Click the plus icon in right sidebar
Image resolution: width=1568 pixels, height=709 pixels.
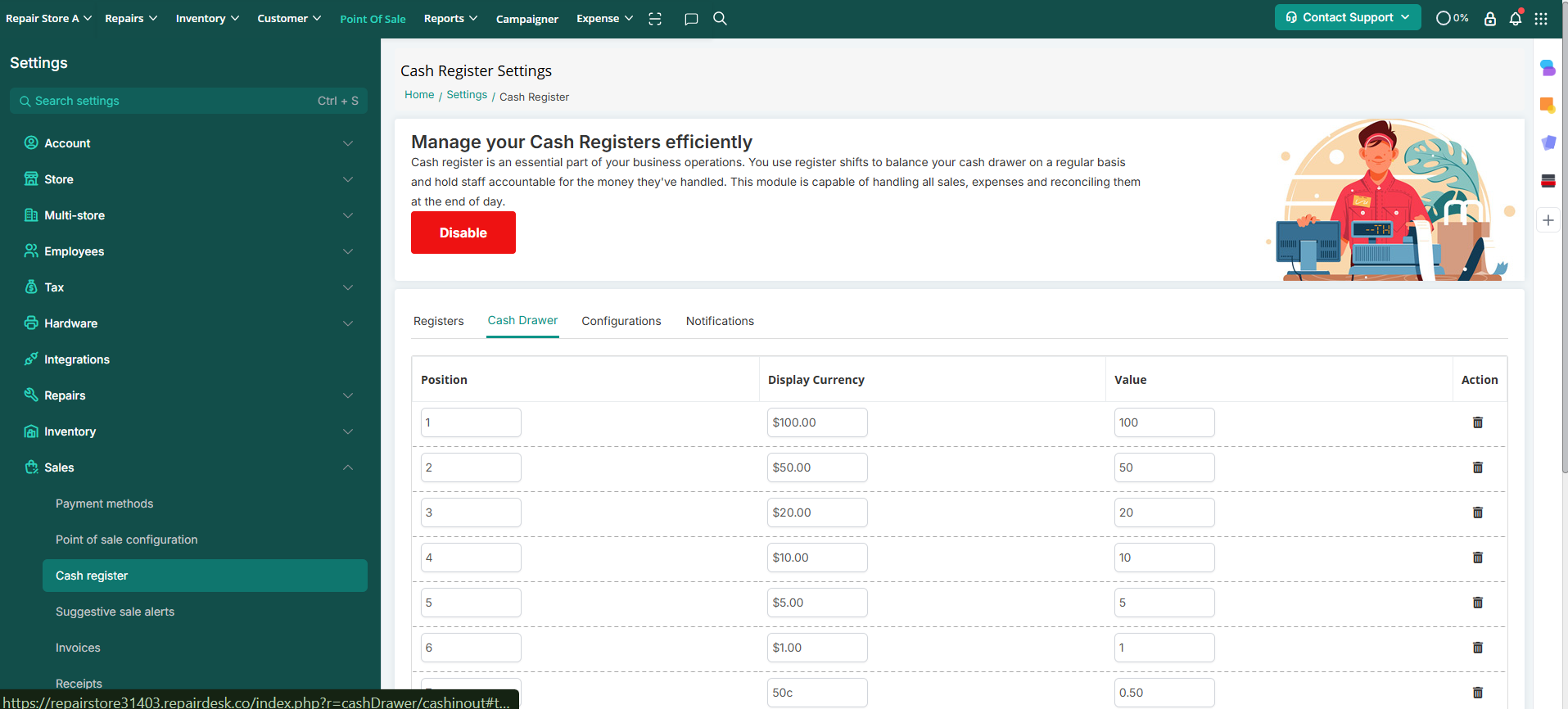click(x=1548, y=220)
